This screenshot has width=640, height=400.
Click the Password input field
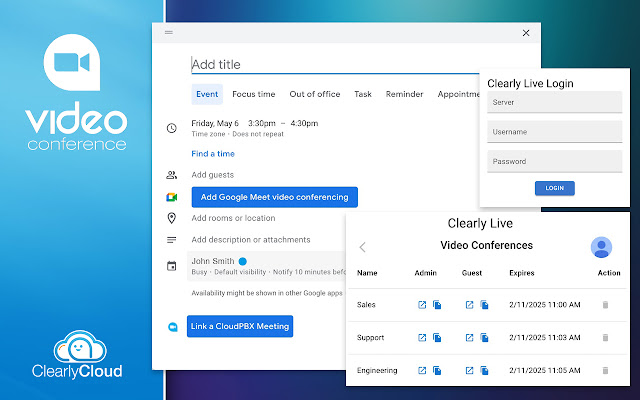click(x=554, y=161)
